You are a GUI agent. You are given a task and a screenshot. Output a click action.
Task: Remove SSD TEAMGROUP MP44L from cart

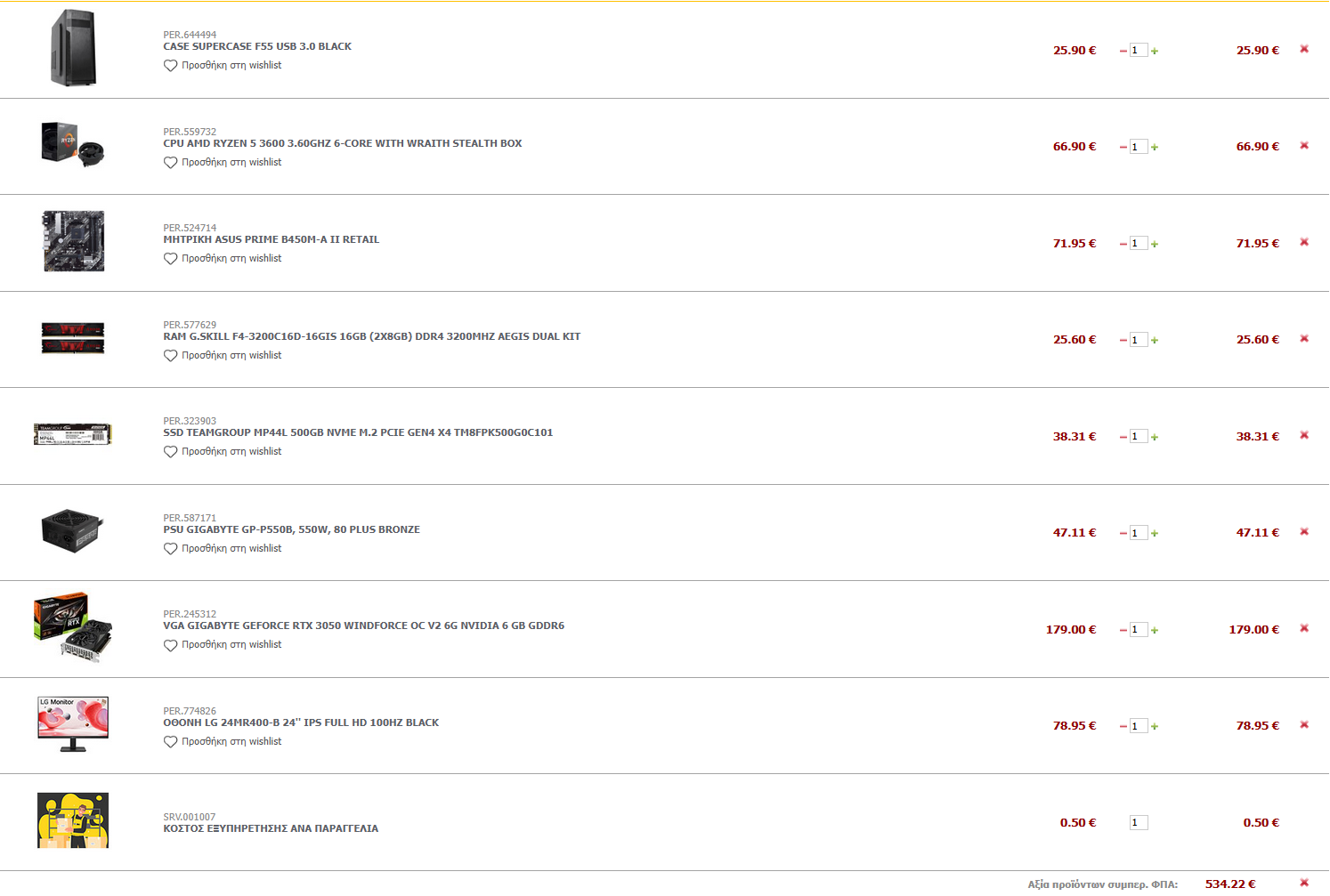pos(1304,435)
